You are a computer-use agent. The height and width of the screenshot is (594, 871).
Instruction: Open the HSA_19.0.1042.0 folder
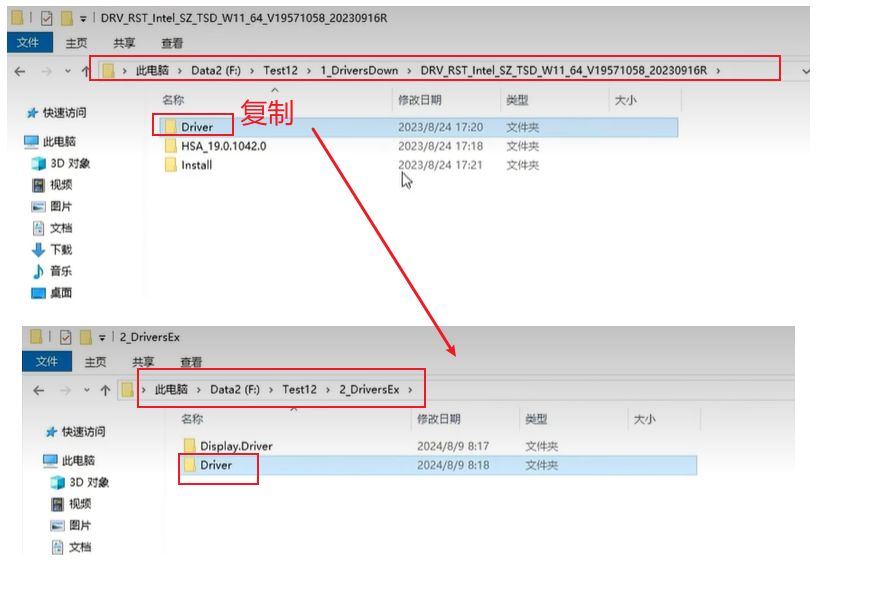click(x=223, y=146)
